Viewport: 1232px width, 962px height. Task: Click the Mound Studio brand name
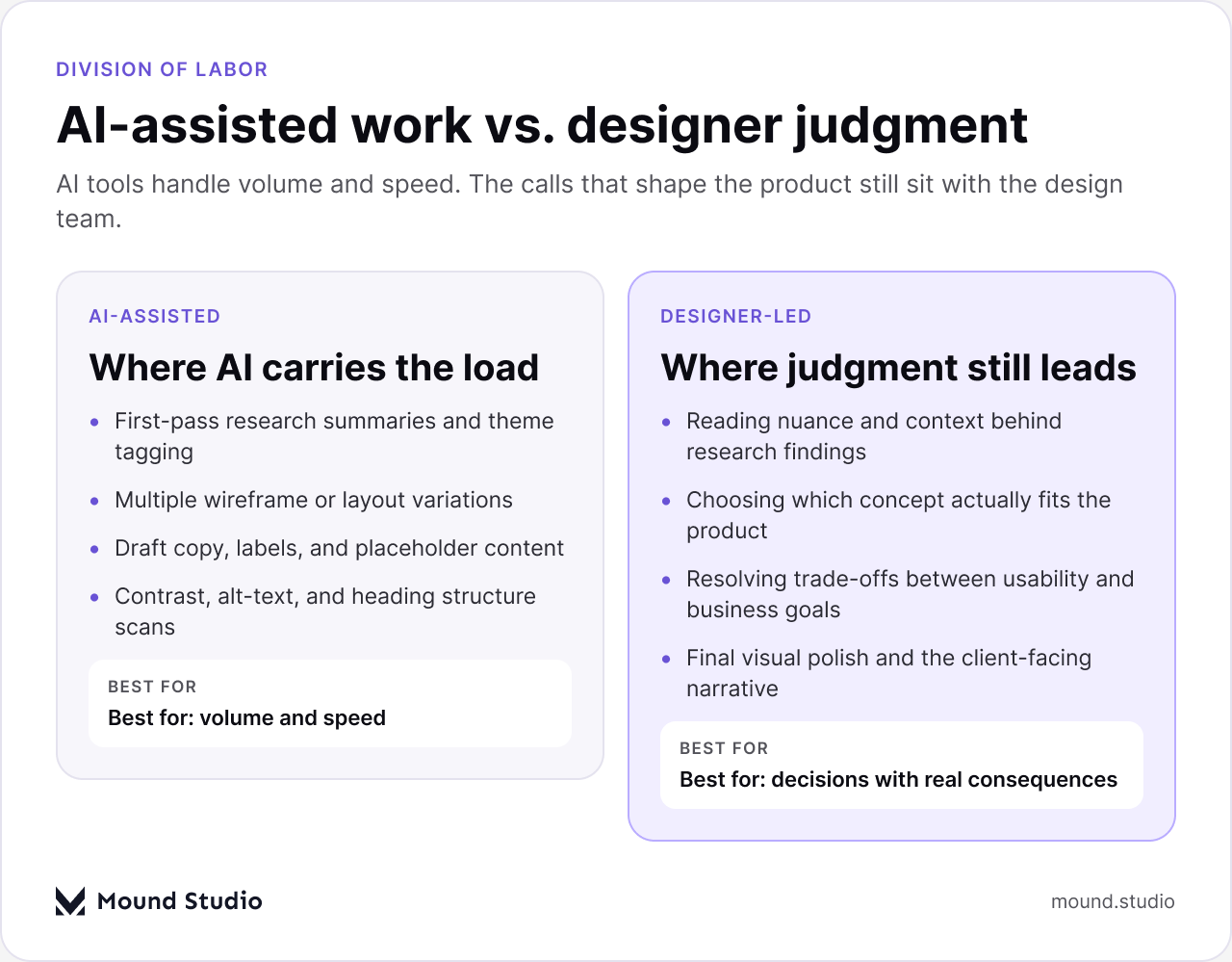click(180, 901)
